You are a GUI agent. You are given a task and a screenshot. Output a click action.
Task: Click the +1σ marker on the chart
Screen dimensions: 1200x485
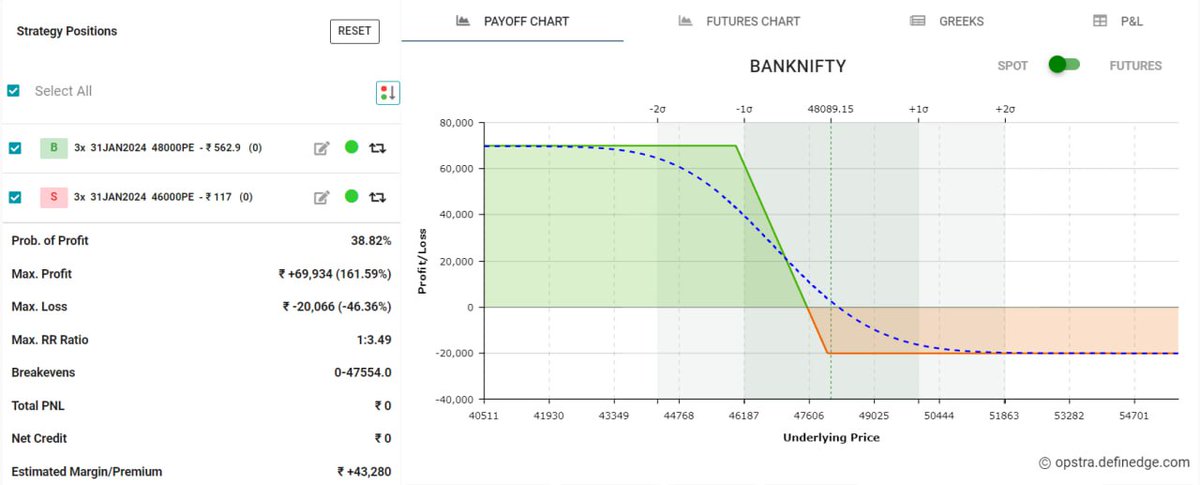click(x=918, y=108)
